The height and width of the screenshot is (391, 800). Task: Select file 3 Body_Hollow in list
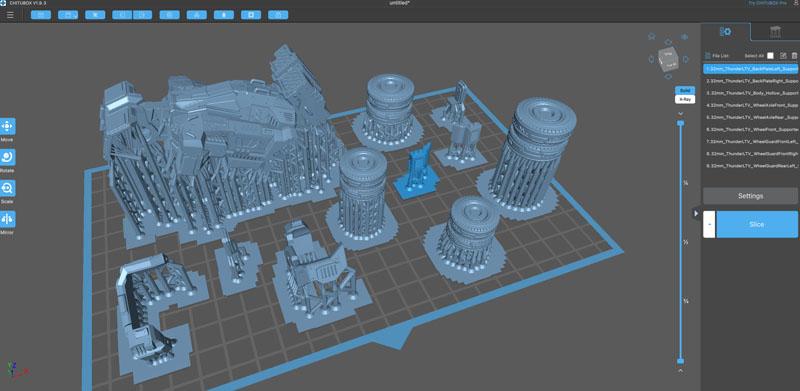750,93
